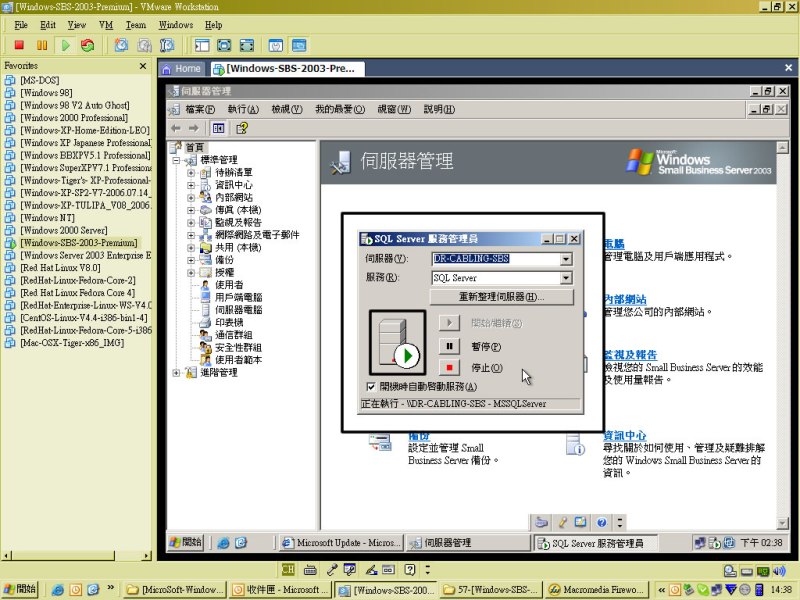The height and width of the screenshot is (600, 800).
Task: Click the help icon in 伺服器管理 toolbar
Action: [x=242, y=128]
